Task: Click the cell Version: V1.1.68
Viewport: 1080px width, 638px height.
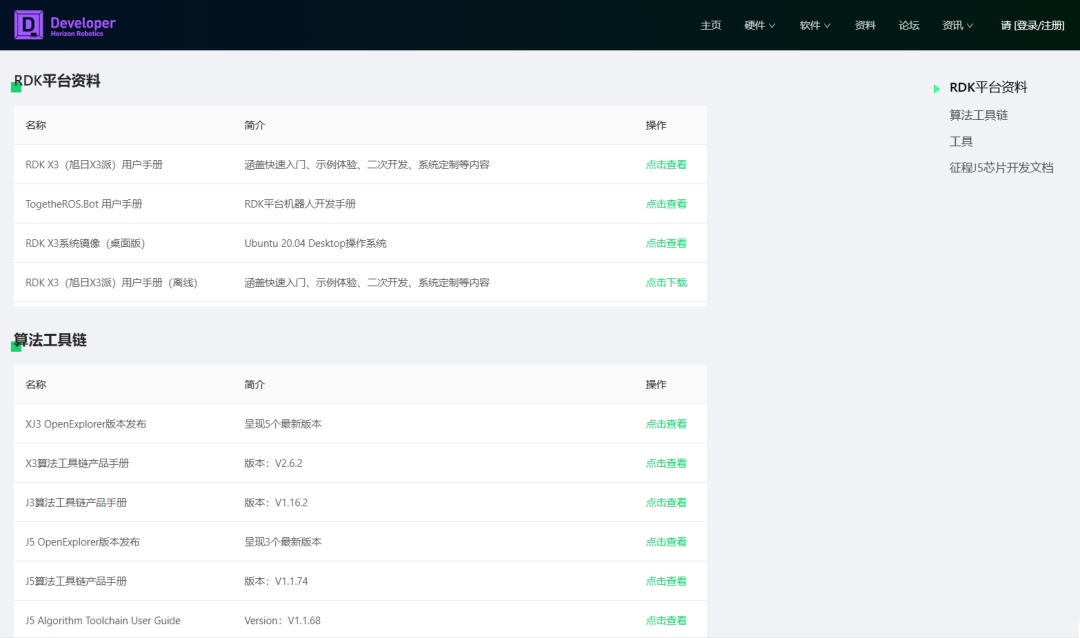Action: tap(282, 620)
